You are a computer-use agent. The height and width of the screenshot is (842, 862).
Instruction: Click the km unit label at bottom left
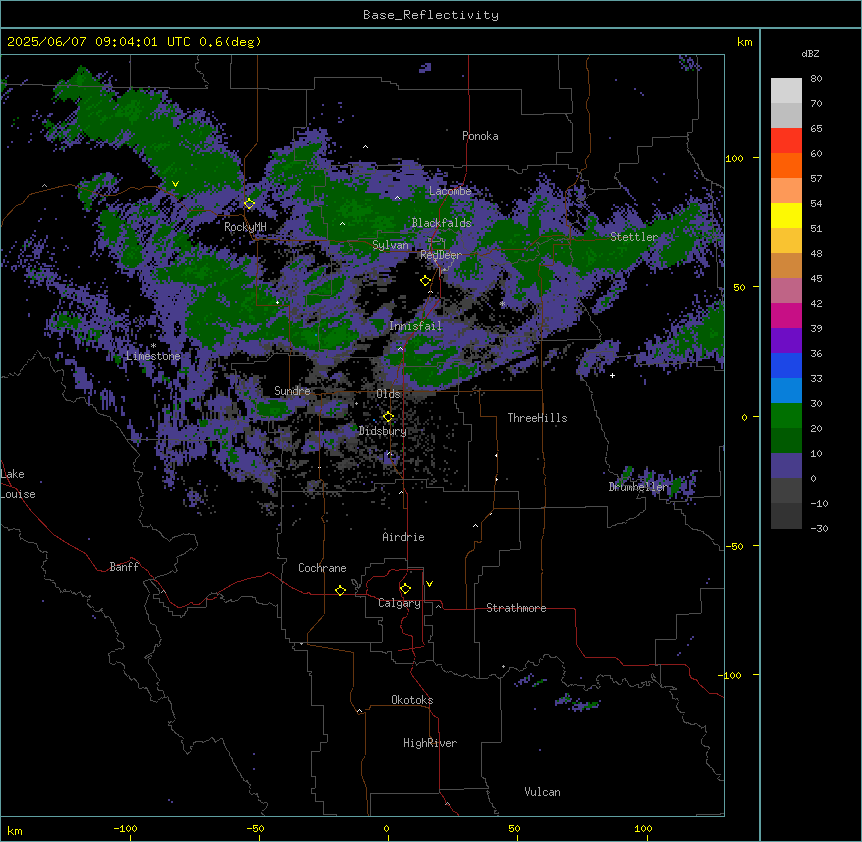(15, 830)
